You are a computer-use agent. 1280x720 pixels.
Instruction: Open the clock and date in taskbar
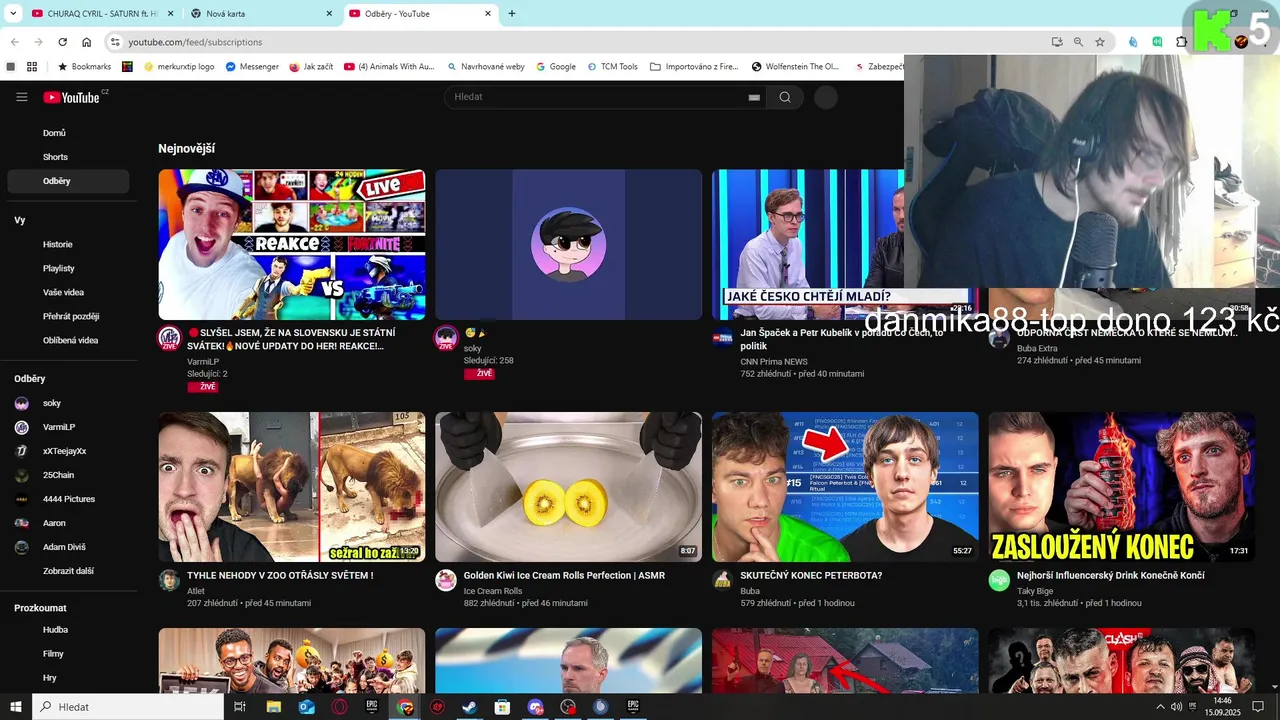click(x=1222, y=707)
